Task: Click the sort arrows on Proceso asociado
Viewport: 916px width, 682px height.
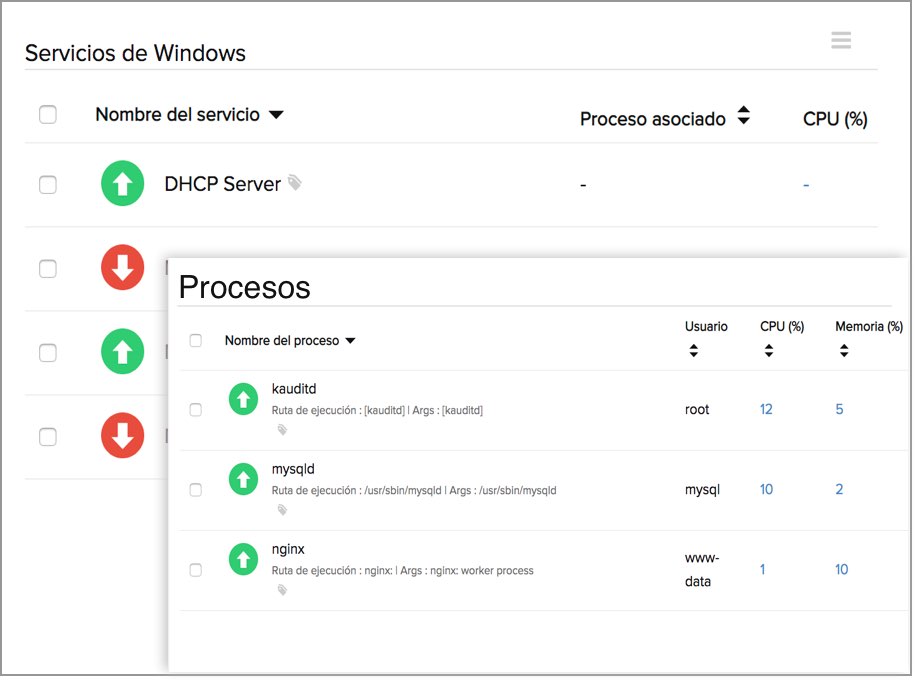Action: [x=744, y=115]
